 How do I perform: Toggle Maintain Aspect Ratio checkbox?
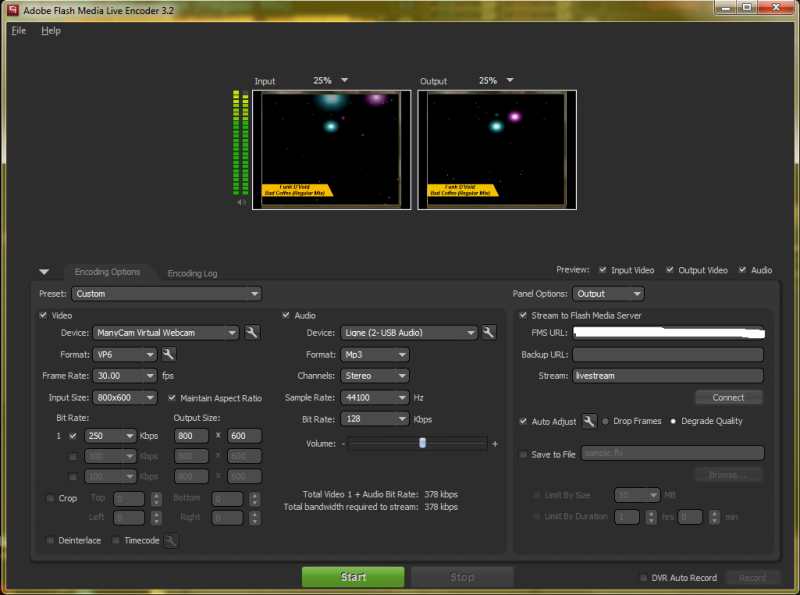173,398
